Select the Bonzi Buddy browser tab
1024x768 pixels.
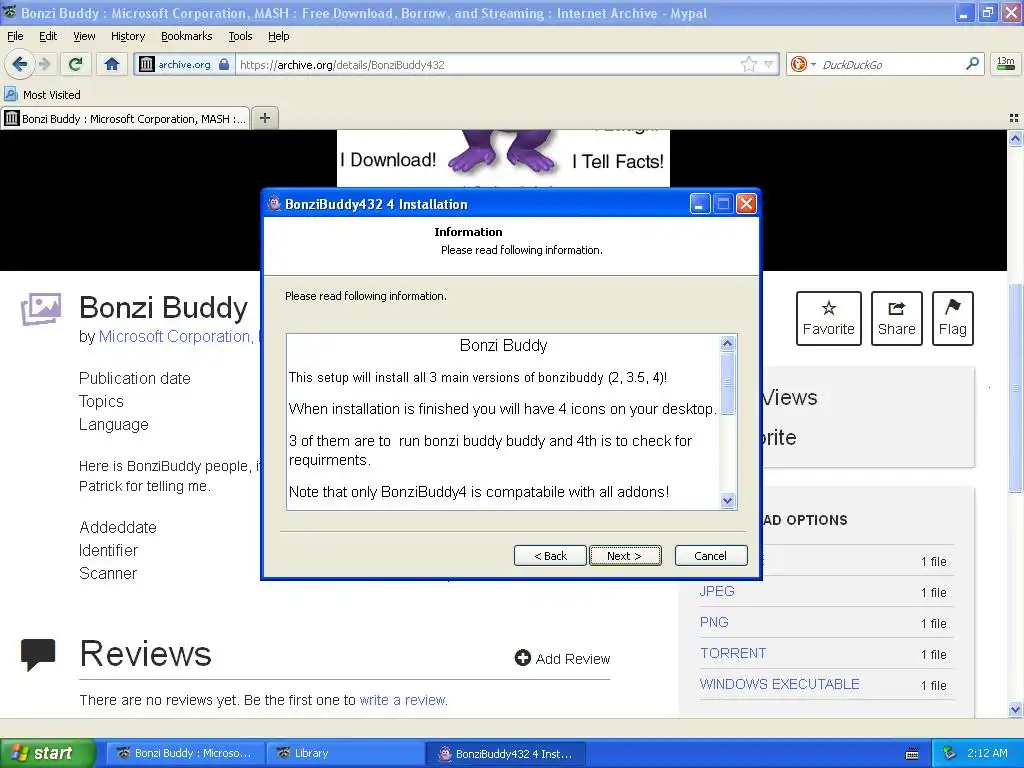[x=125, y=118]
